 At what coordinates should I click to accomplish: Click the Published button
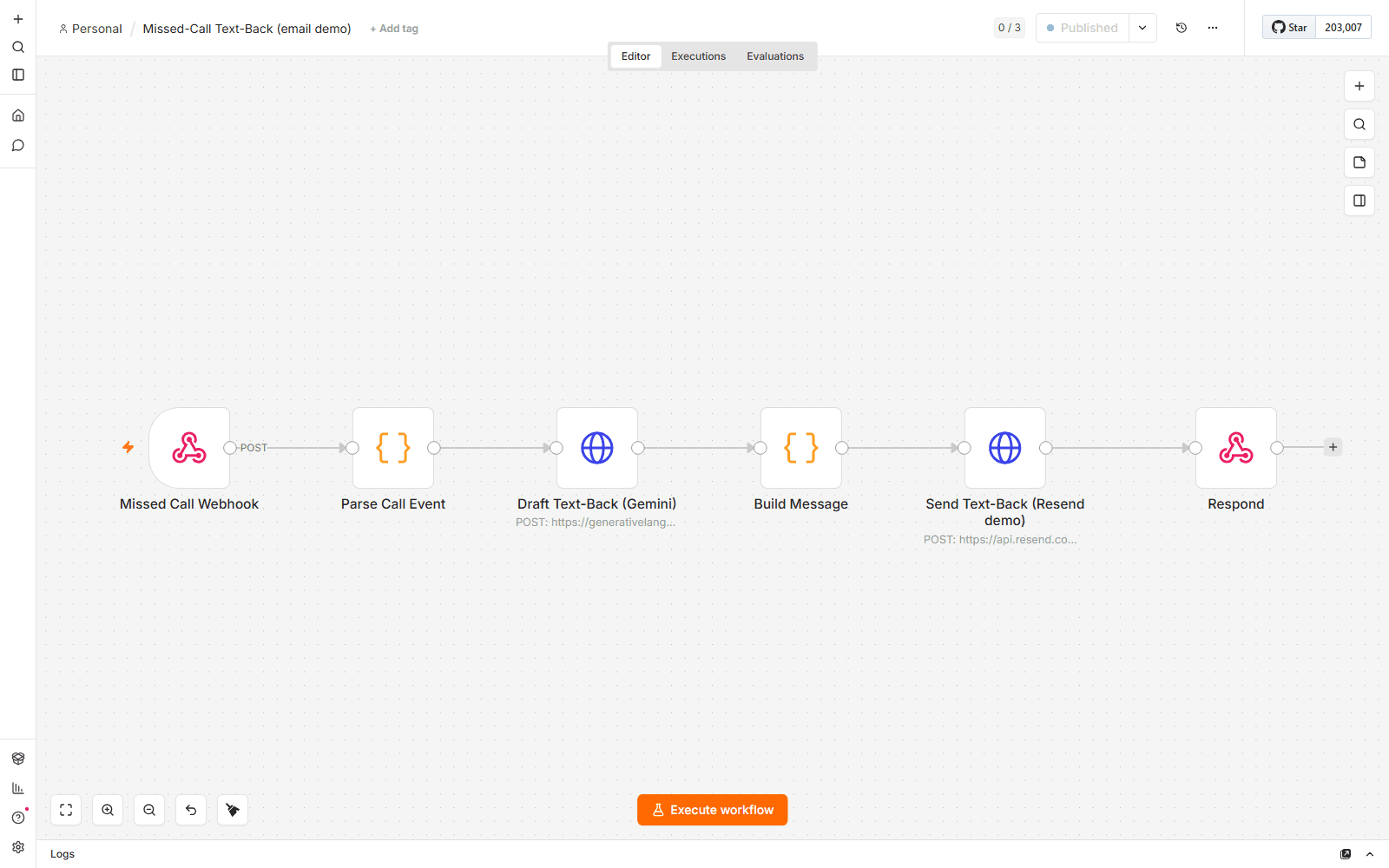click(x=1083, y=28)
